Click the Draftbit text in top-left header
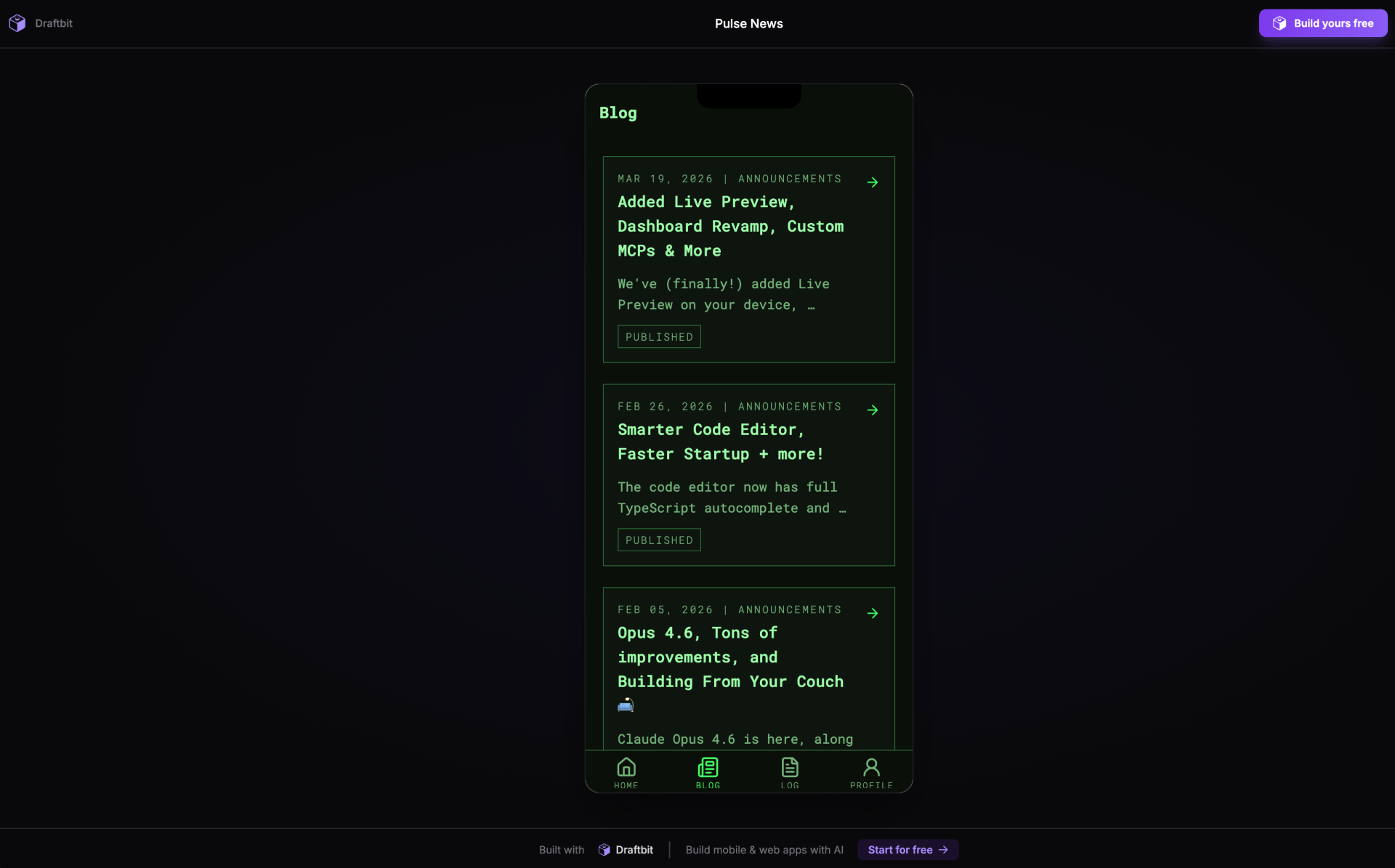 click(54, 23)
